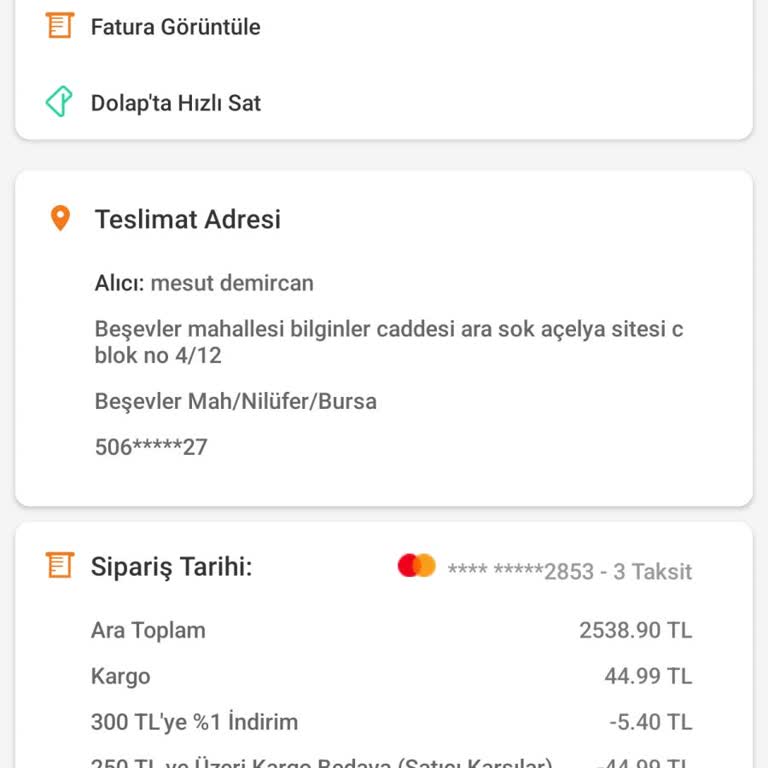Select the recipient name mesut demircan
The width and height of the screenshot is (768, 768).
point(231,283)
